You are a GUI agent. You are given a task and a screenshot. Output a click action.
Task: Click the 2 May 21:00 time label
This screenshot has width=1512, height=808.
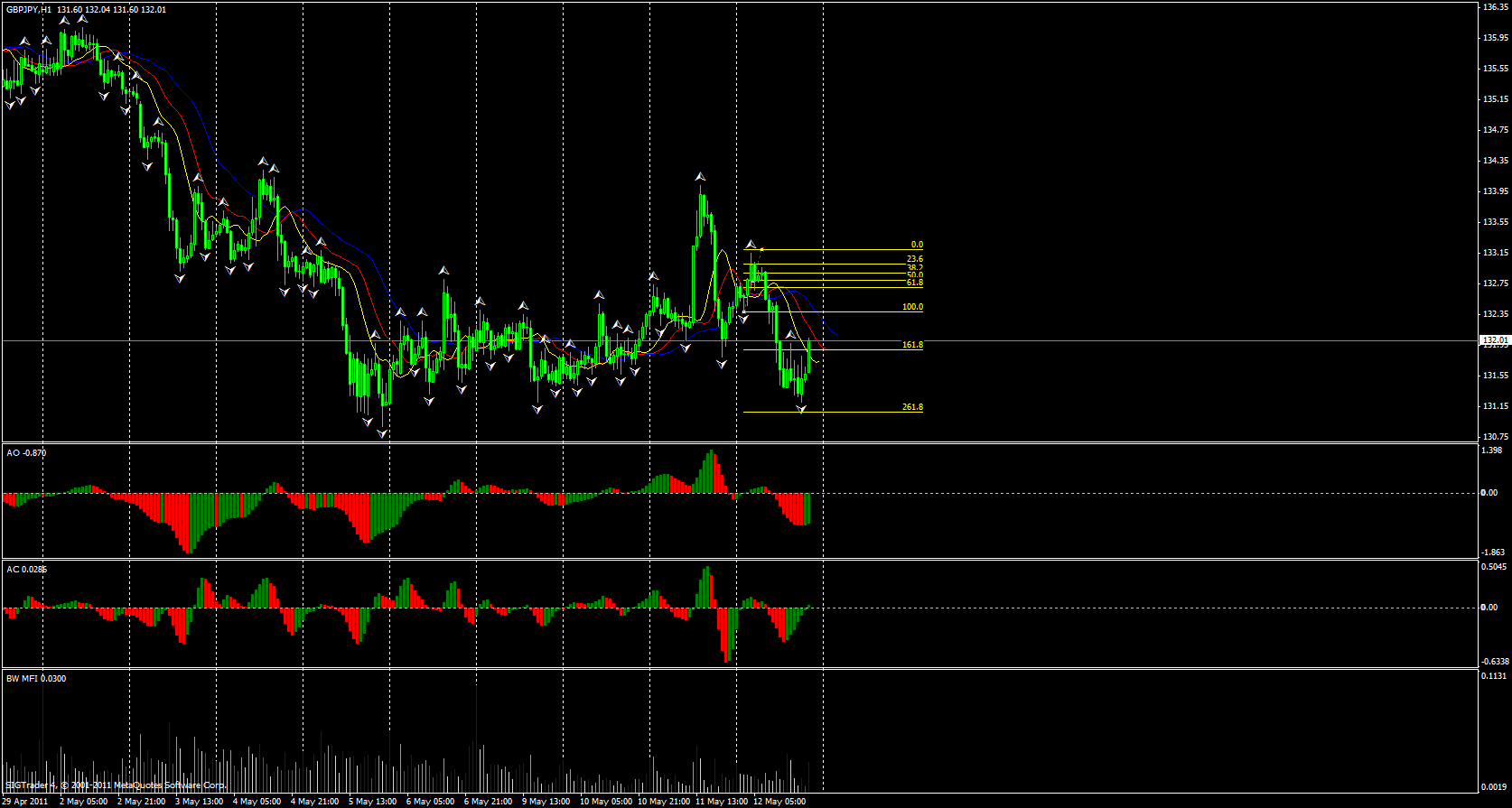pos(141,801)
